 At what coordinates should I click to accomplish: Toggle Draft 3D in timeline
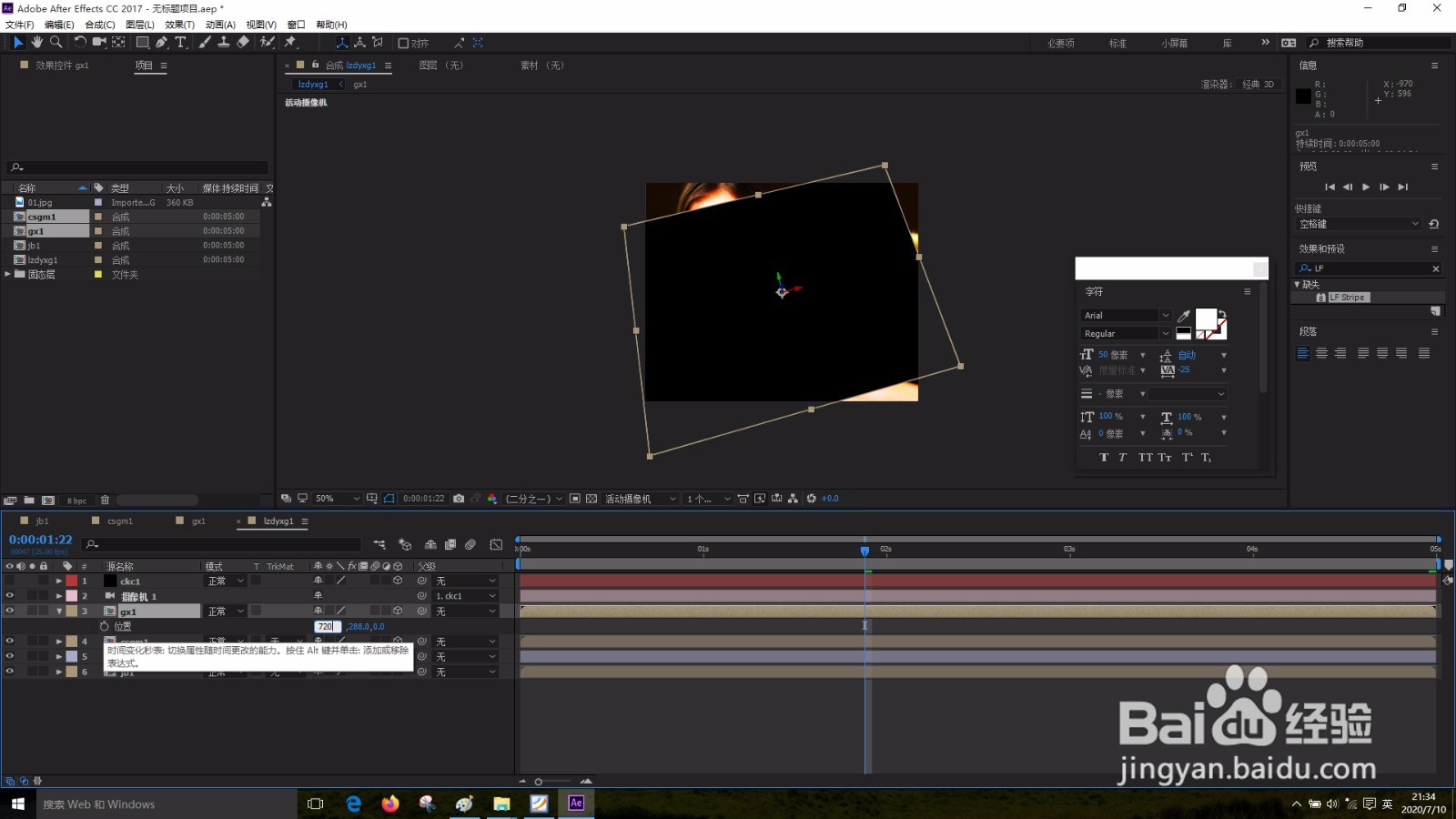406,544
